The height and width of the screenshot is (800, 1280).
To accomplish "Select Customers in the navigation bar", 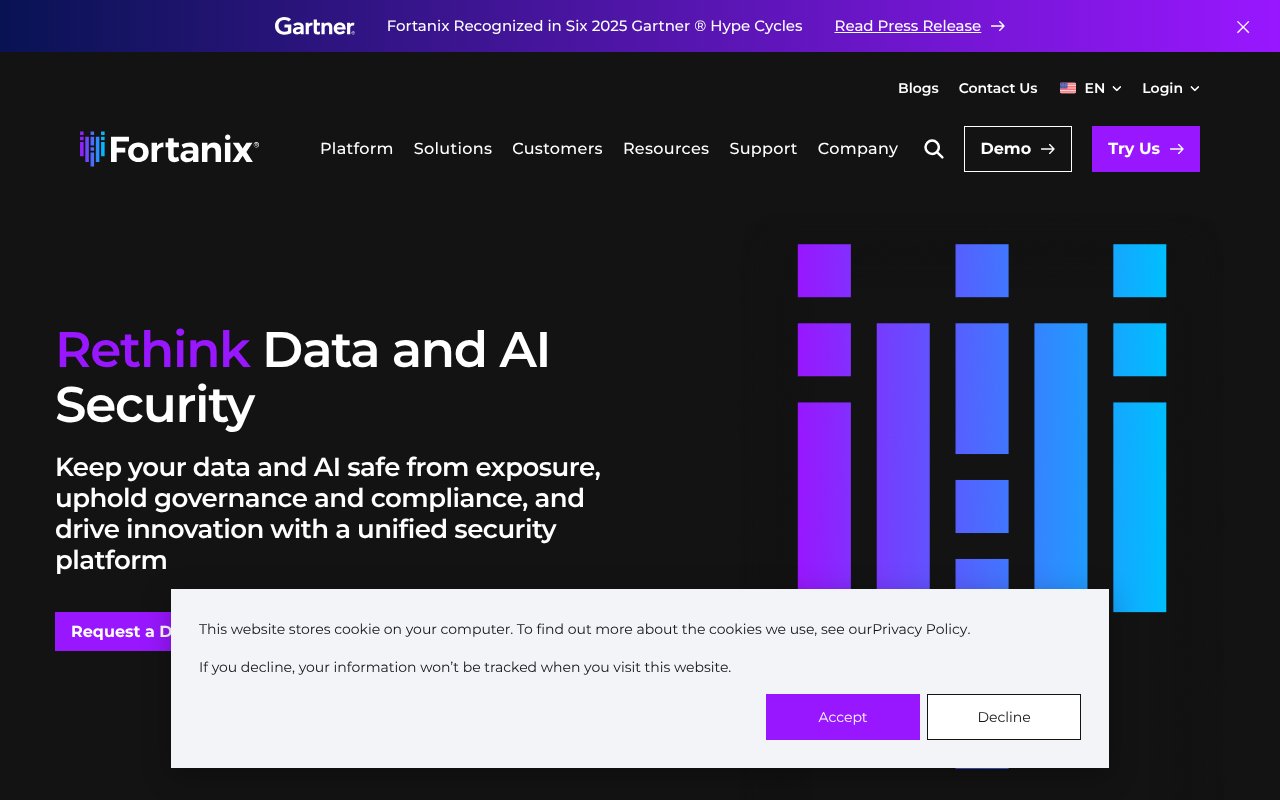I will pyautogui.click(x=557, y=148).
